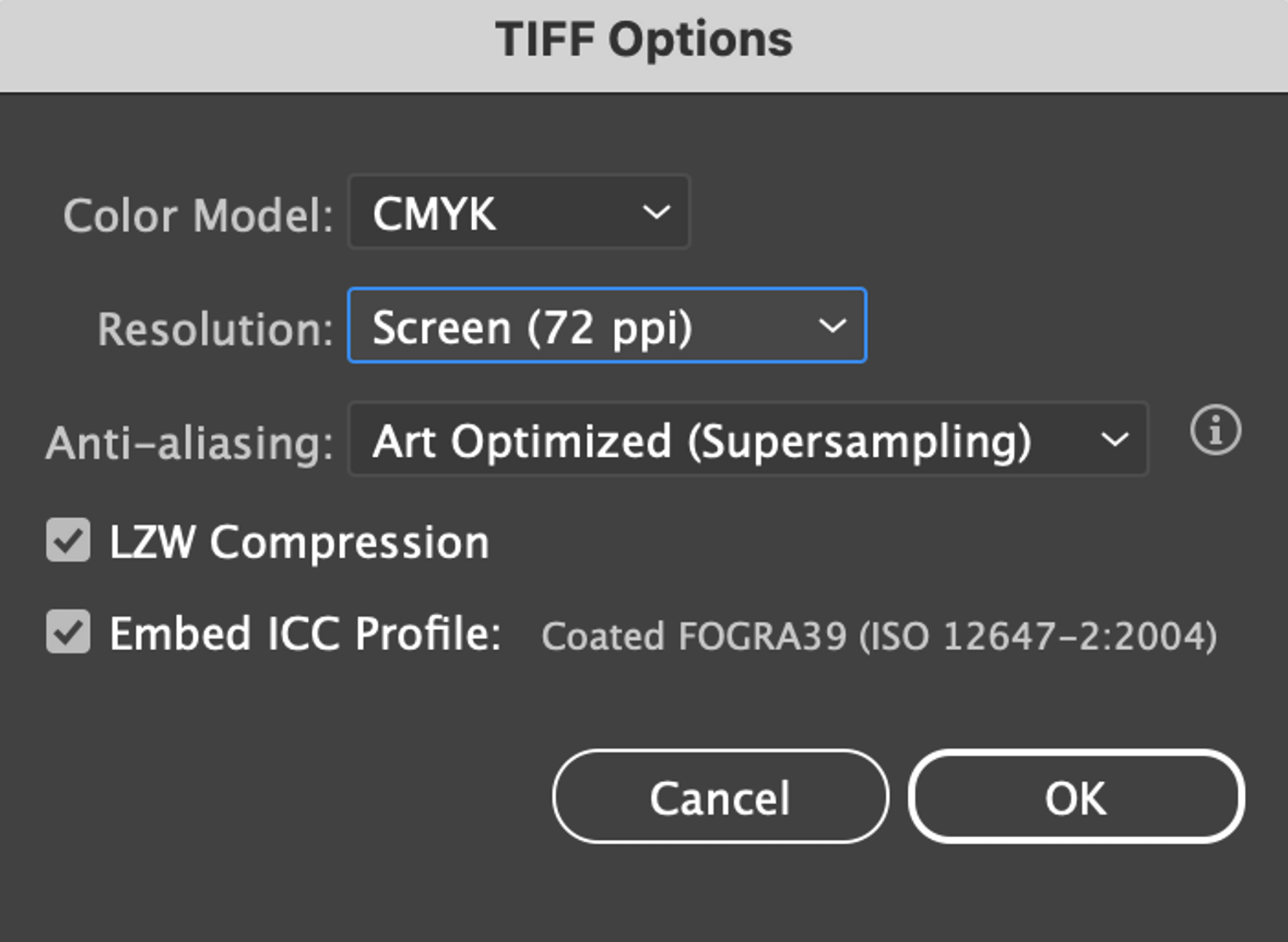Open the Color Model CMYK dropdown
Screen dimensions: 1288x942
pos(519,212)
